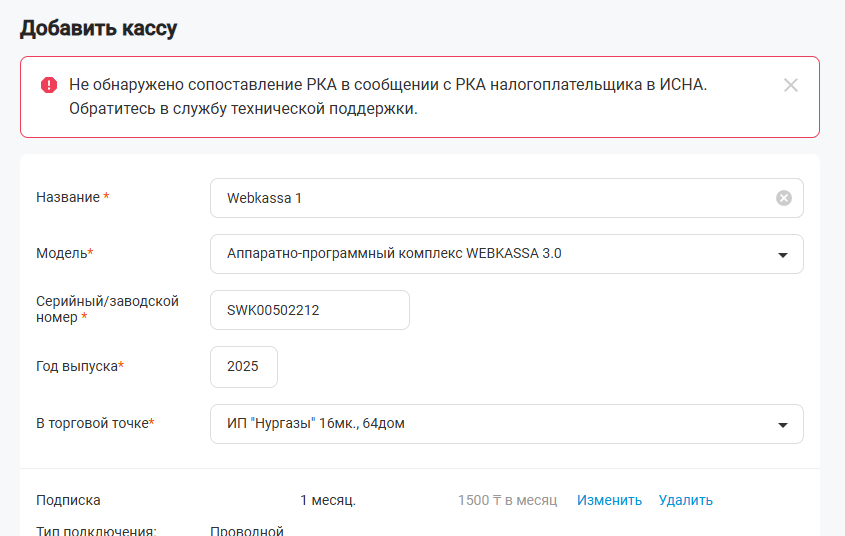The image size is (845, 536).
Task: Click the red error exclamation icon
Action: [x=49, y=85]
